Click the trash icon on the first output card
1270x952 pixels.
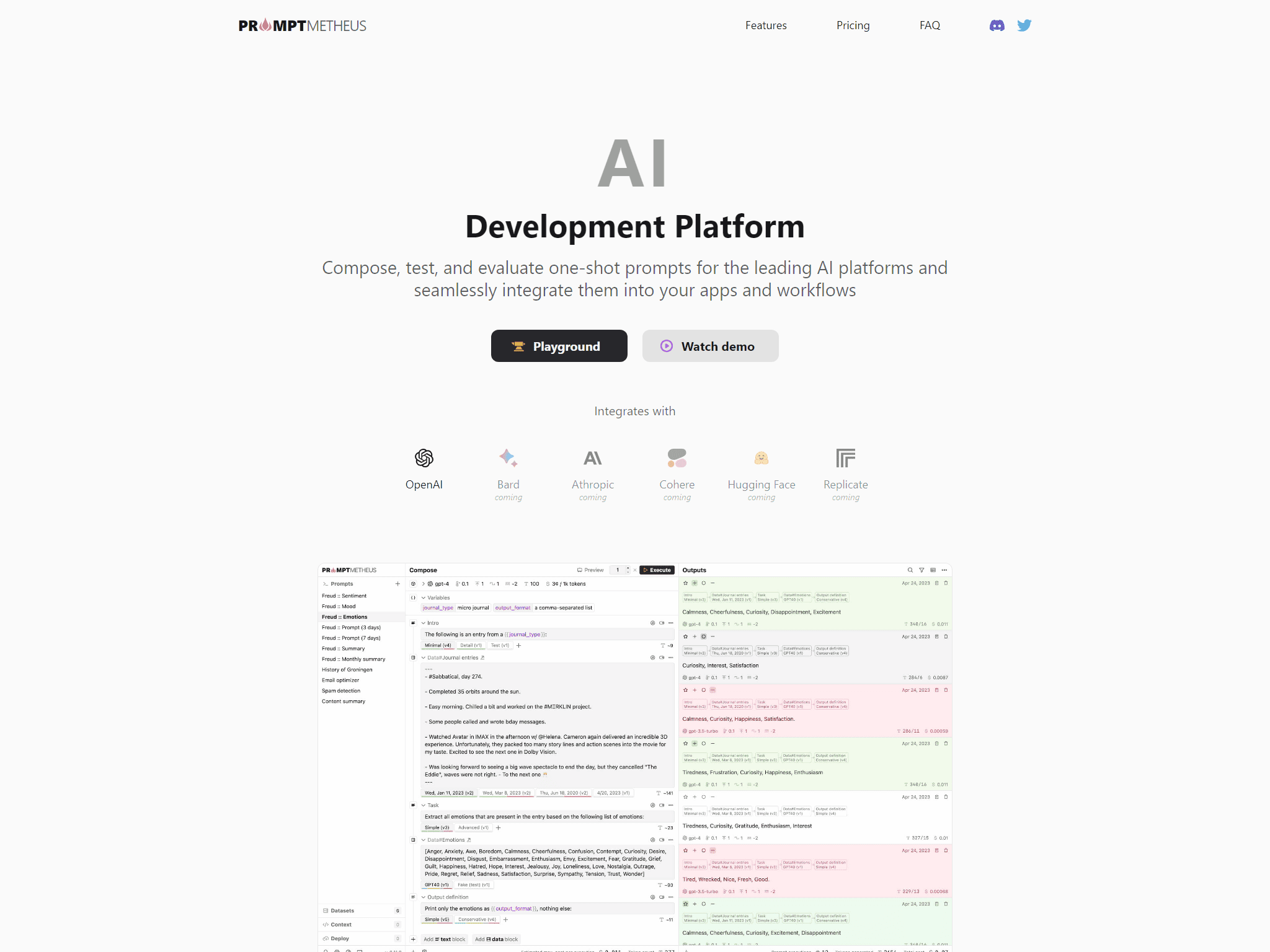946,583
